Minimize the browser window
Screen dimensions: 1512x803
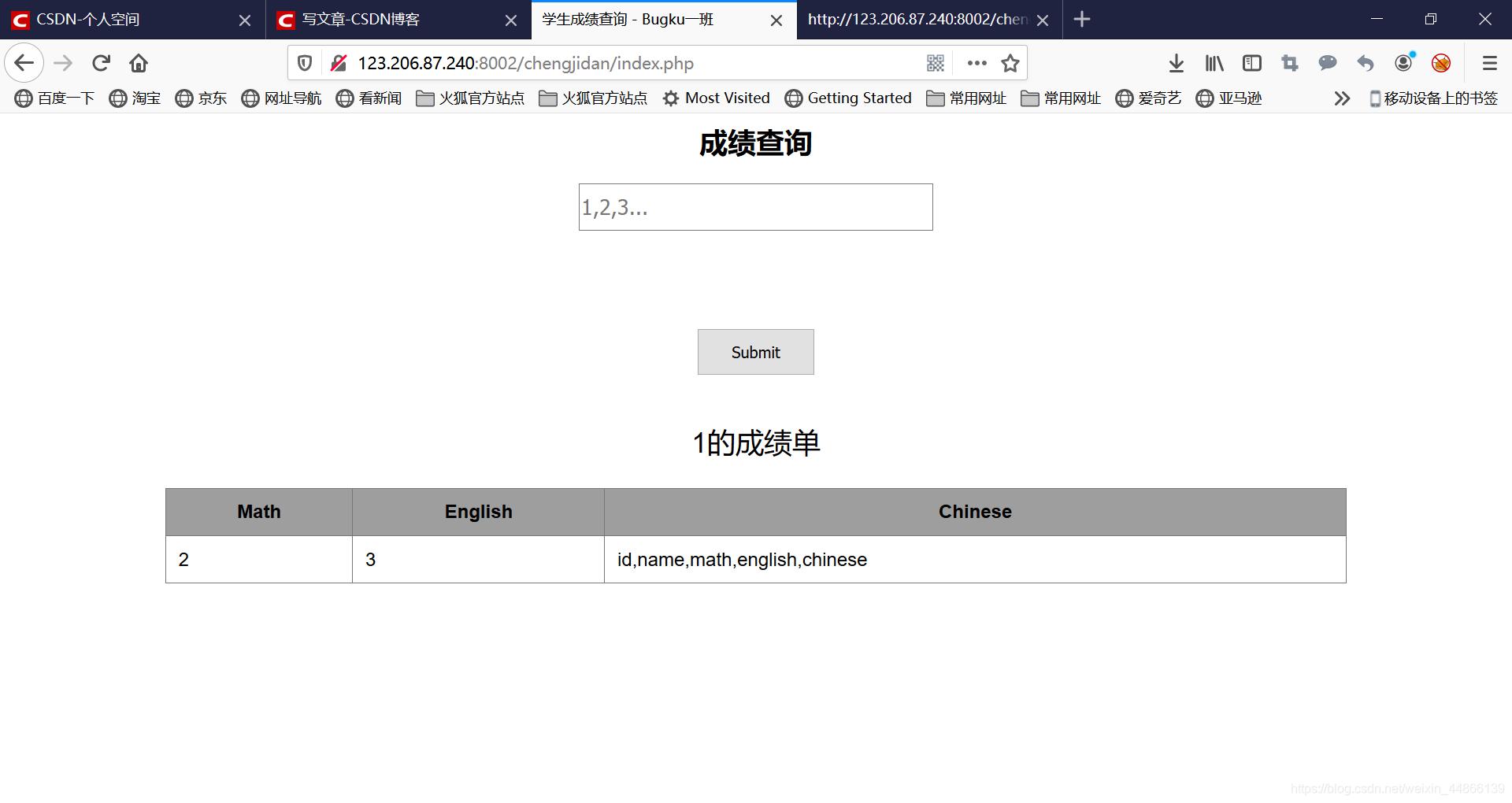tap(1377, 19)
